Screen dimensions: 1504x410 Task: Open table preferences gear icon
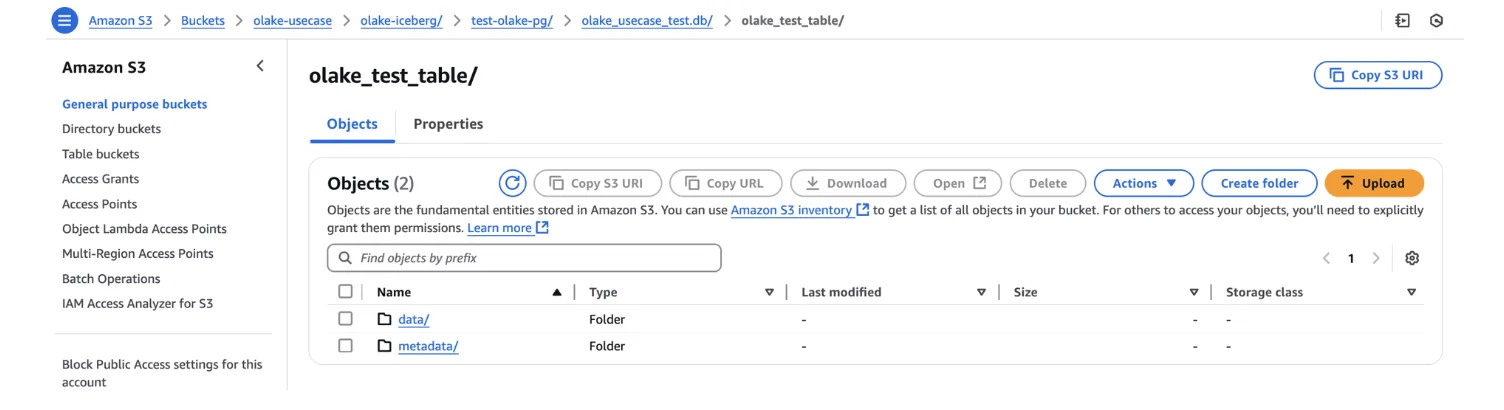click(1412, 258)
